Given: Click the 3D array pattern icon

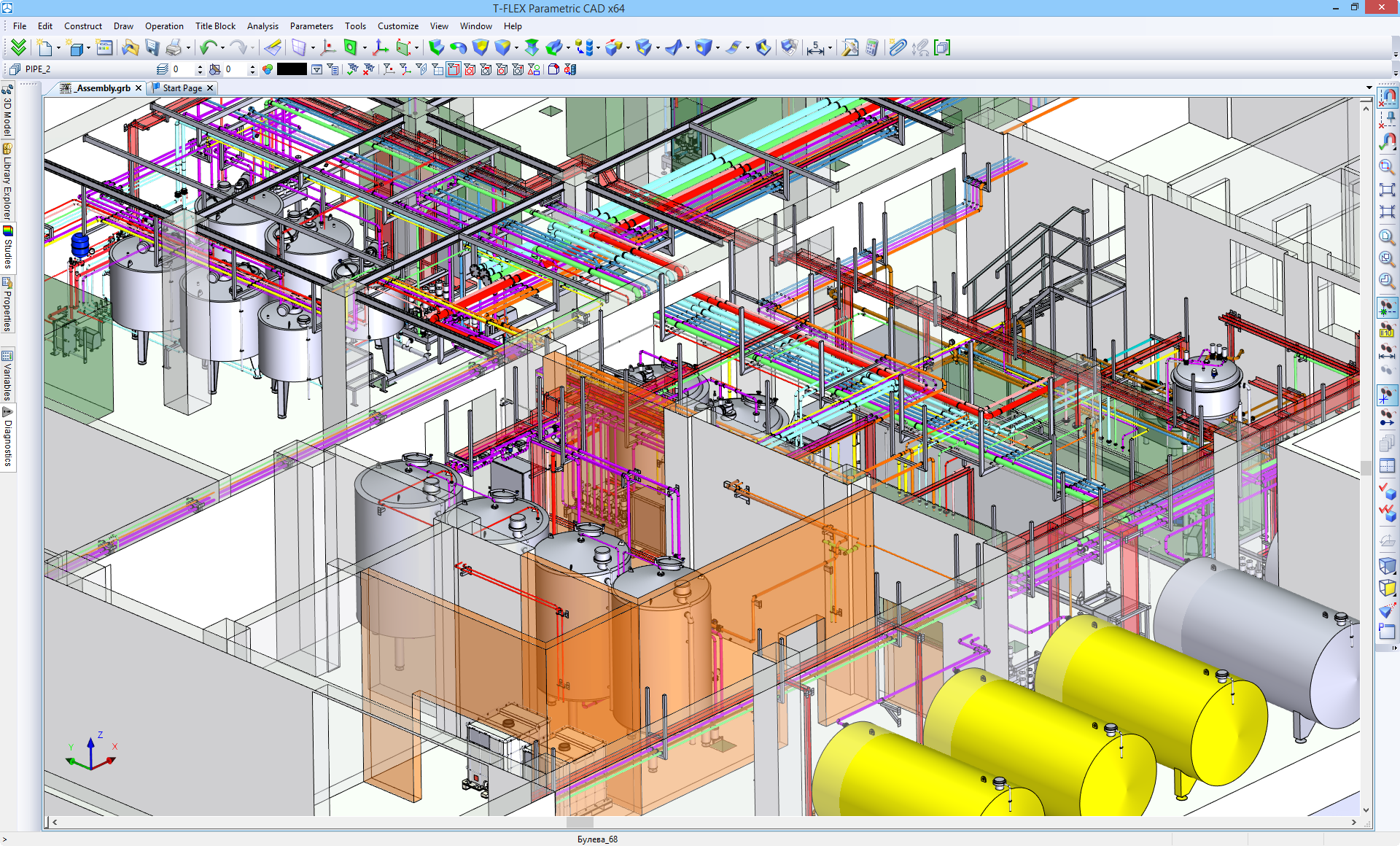Looking at the screenshot, I should click(x=583, y=47).
